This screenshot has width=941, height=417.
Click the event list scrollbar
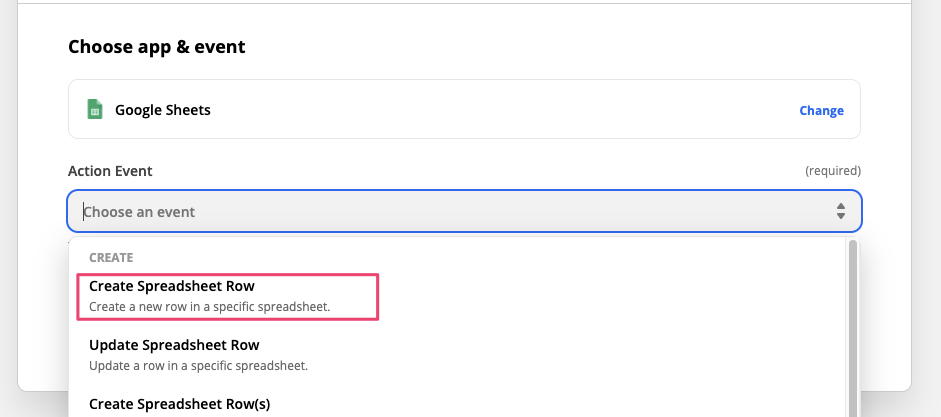(853, 330)
